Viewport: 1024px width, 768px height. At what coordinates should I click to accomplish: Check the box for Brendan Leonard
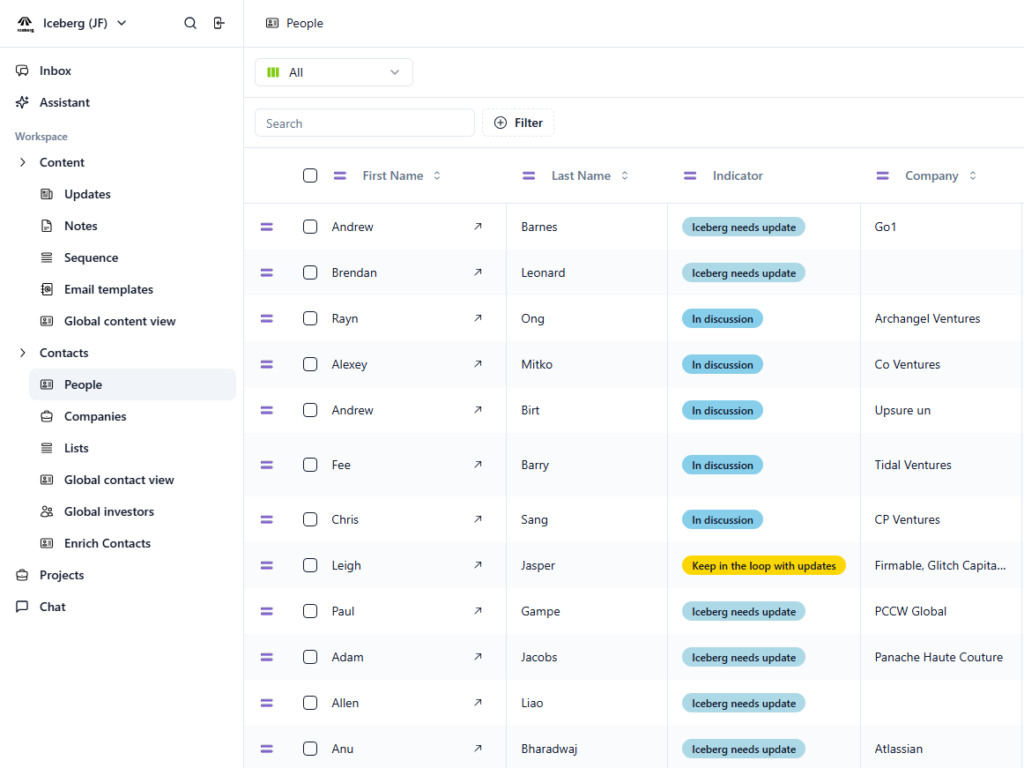pos(310,273)
